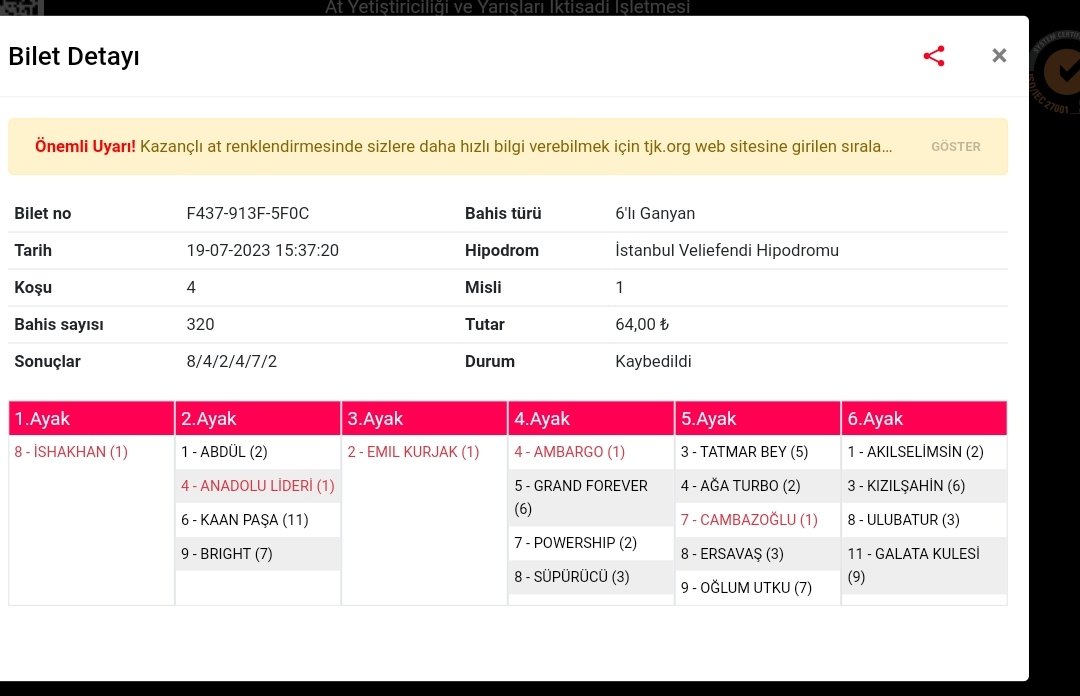Click İstanbul Veliefendi Hipodromu value

click(727, 250)
